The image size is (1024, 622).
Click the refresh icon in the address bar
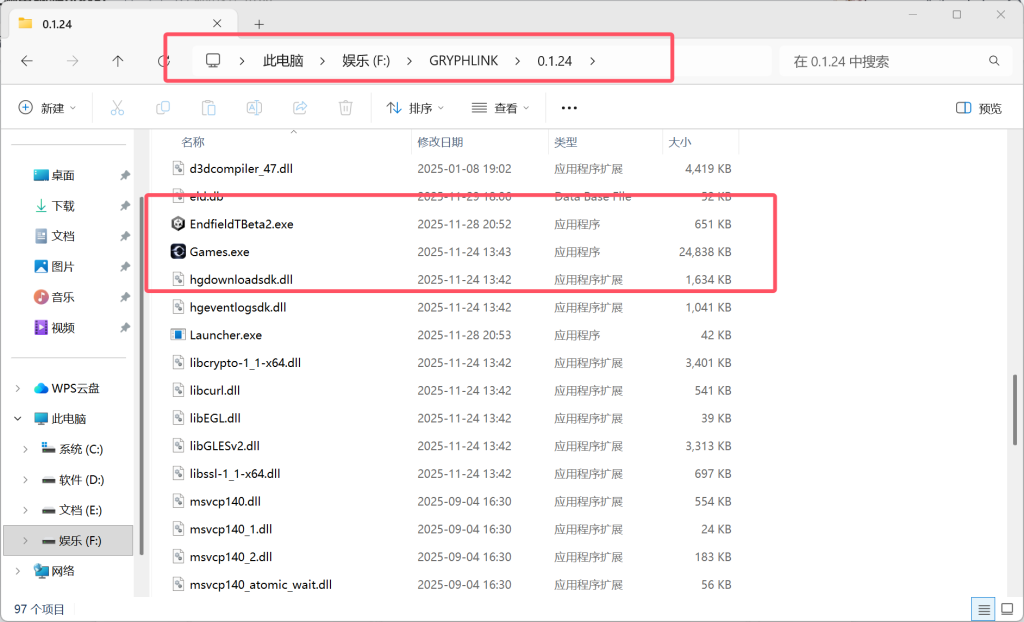click(165, 60)
